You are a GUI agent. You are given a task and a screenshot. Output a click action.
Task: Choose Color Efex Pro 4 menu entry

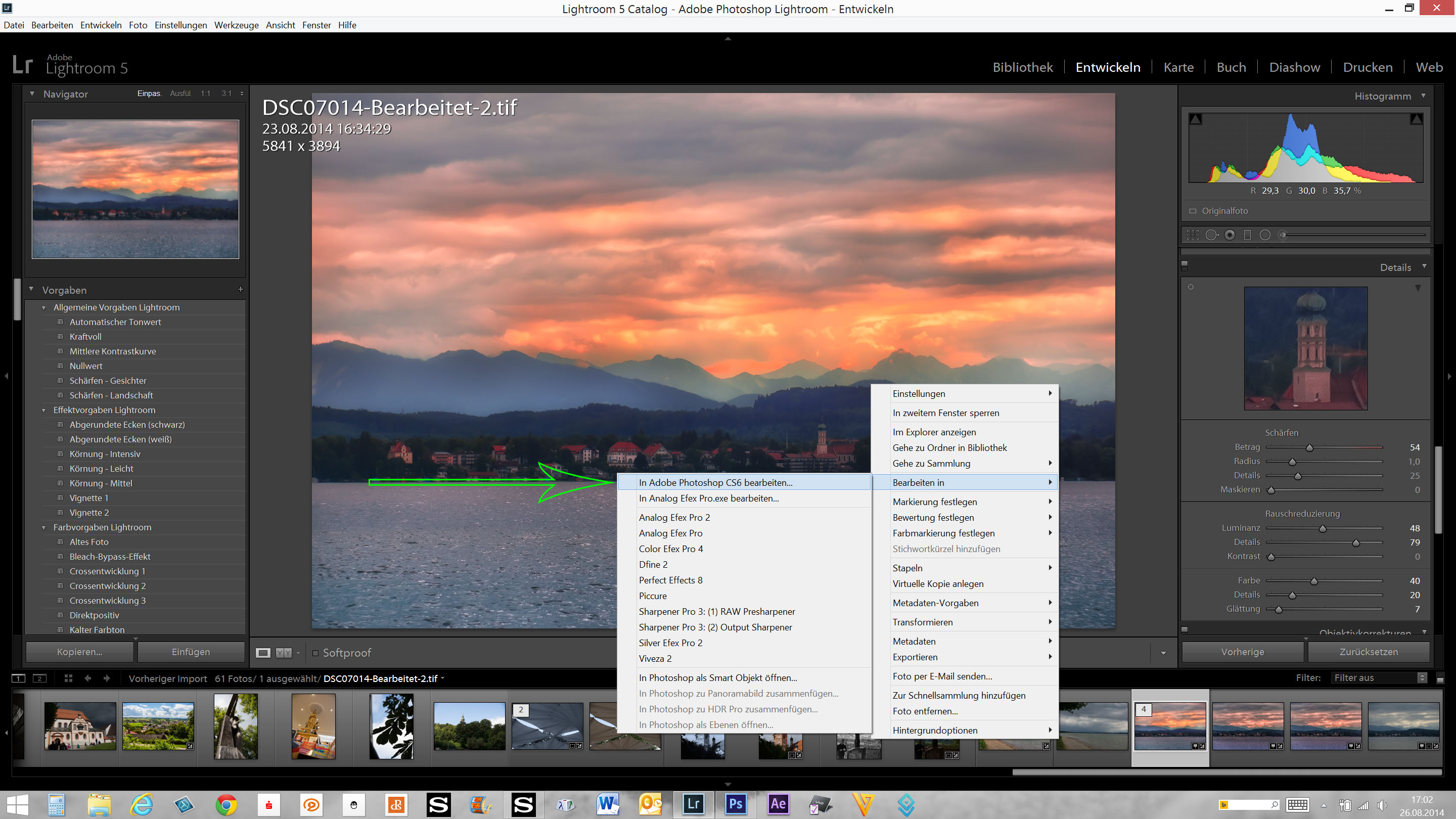coord(744,549)
